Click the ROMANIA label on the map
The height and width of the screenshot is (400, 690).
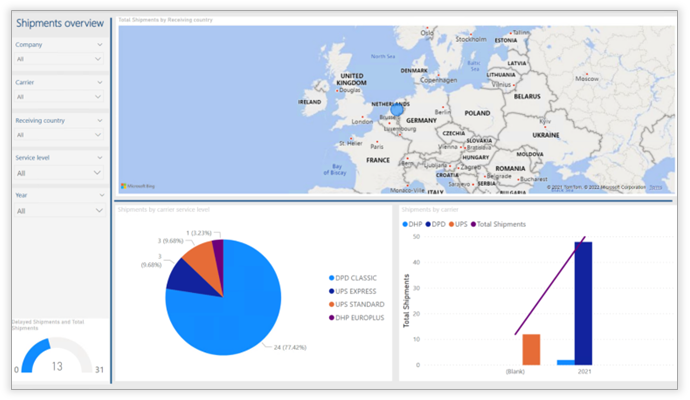pos(510,168)
